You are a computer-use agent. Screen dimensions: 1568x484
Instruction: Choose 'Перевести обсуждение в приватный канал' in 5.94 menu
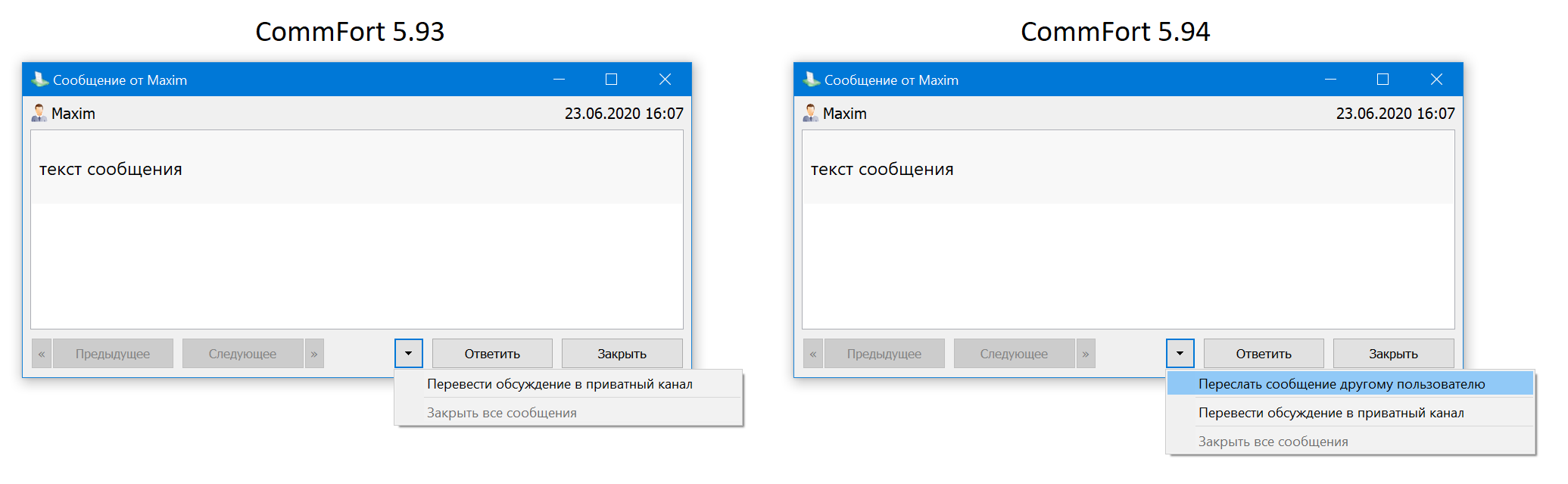pyautogui.click(x=1351, y=413)
